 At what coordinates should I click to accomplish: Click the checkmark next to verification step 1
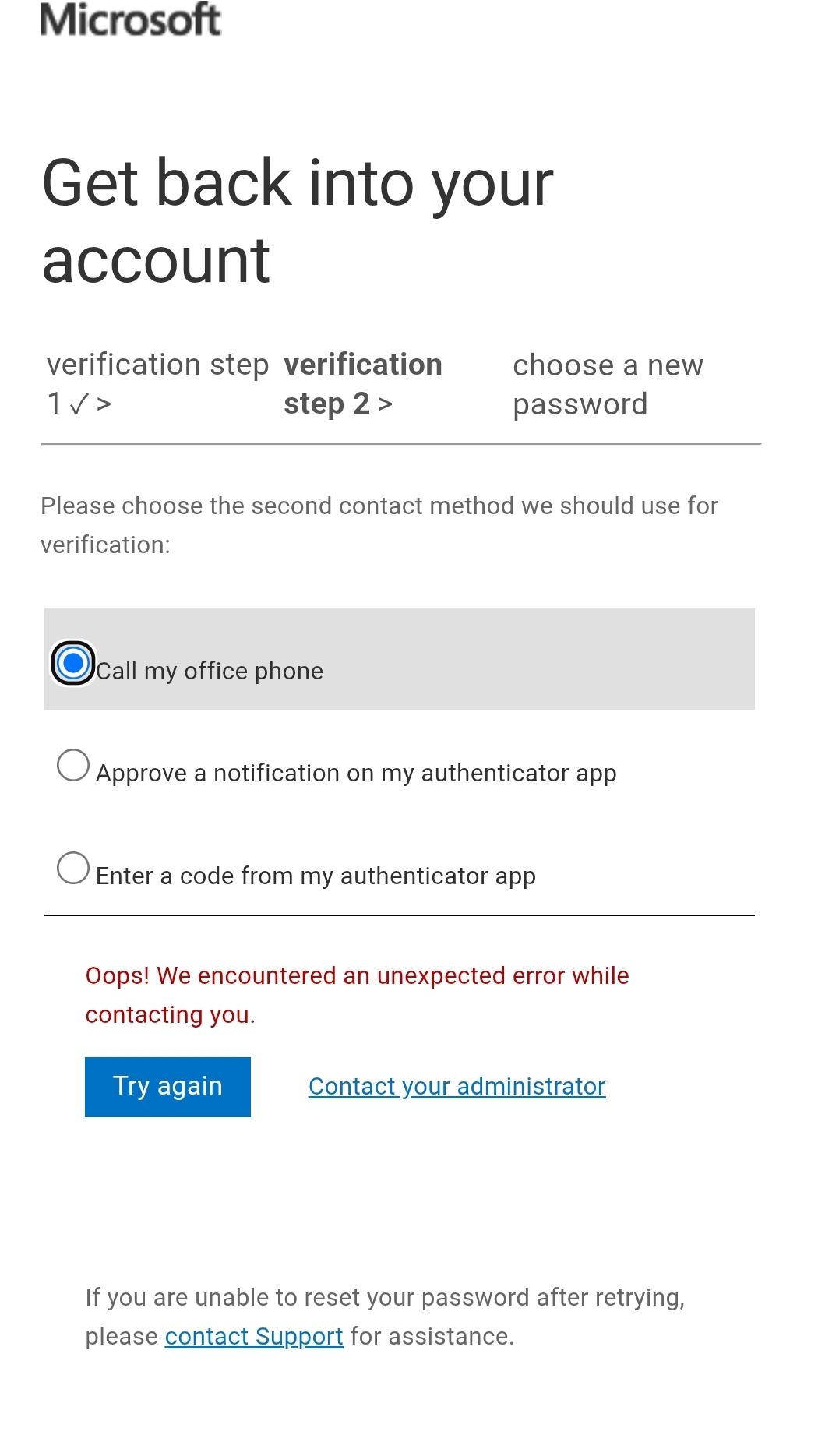click(x=79, y=404)
